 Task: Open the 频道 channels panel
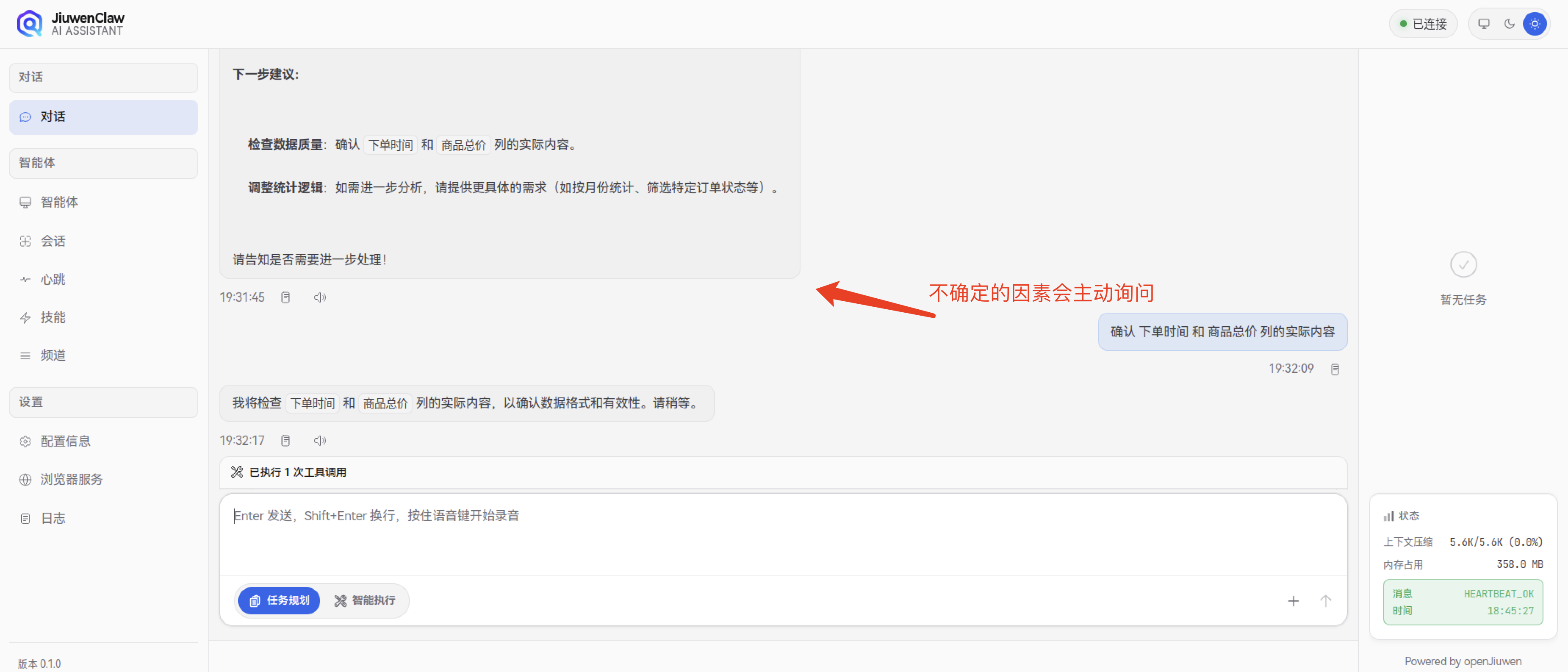(53, 355)
